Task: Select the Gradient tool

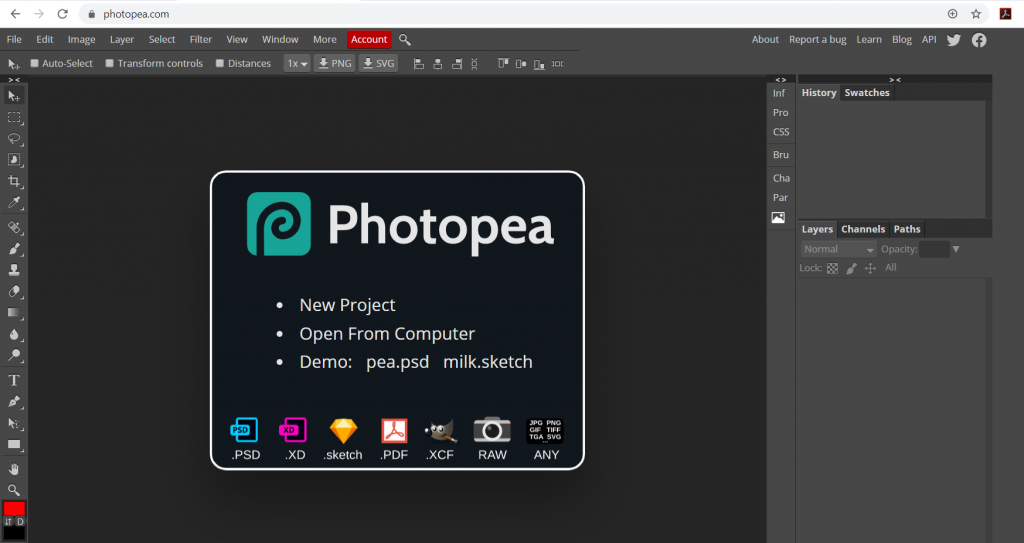Action: [14, 313]
